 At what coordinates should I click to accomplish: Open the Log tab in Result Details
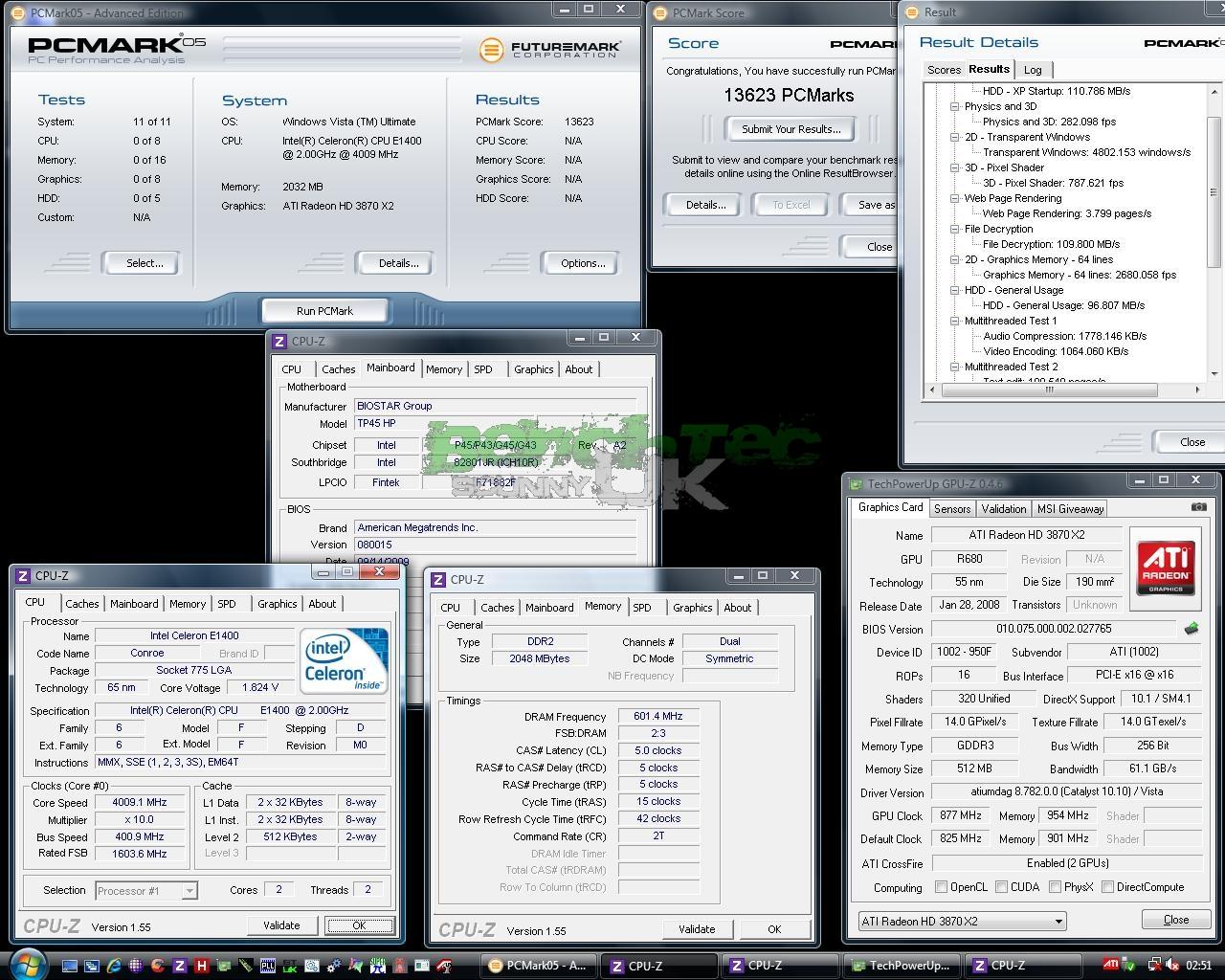[1033, 70]
